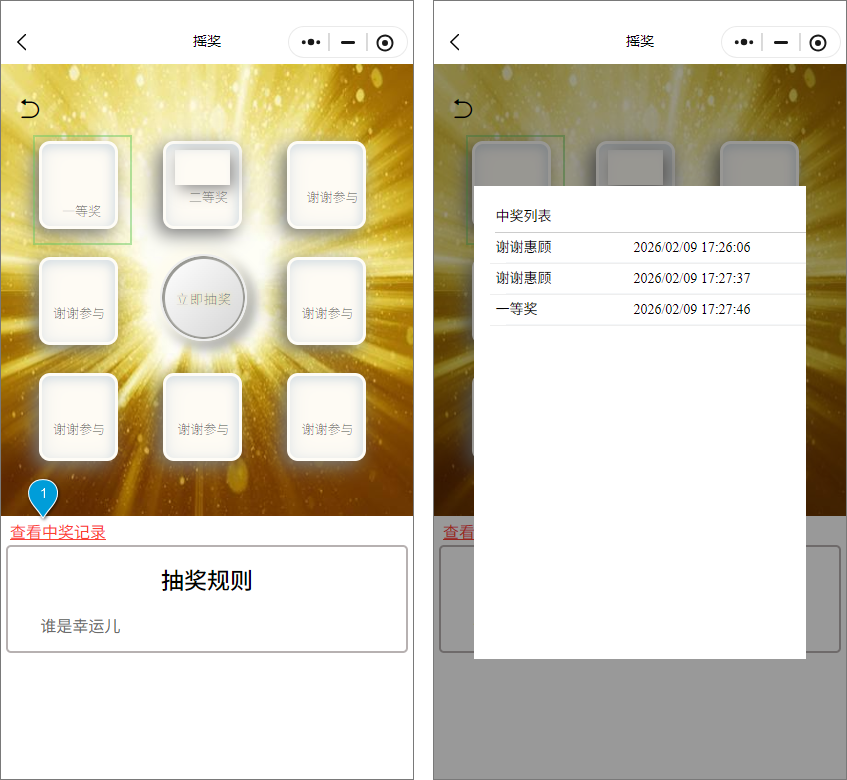Open the 查看中奖记录 link on the left screen

[58, 532]
